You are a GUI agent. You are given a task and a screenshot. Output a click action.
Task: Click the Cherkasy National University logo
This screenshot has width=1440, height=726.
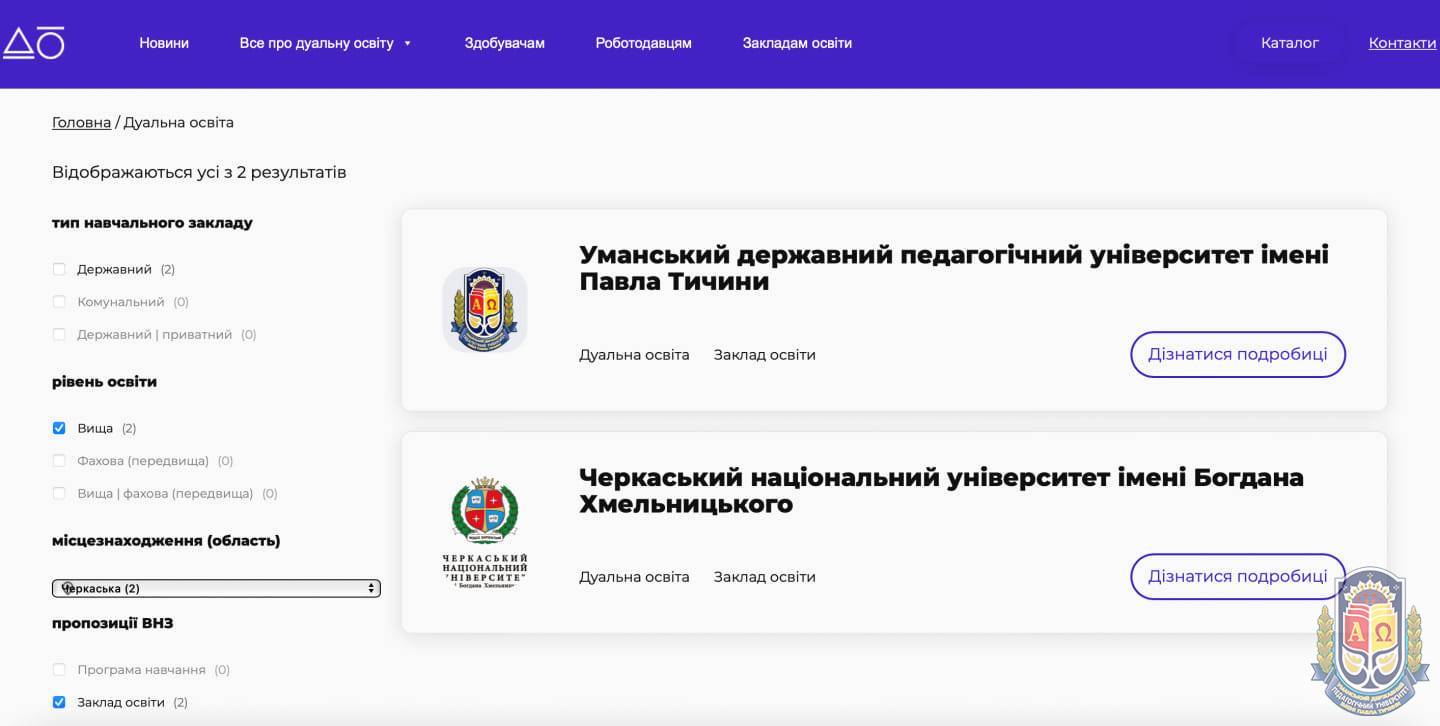coord(484,532)
